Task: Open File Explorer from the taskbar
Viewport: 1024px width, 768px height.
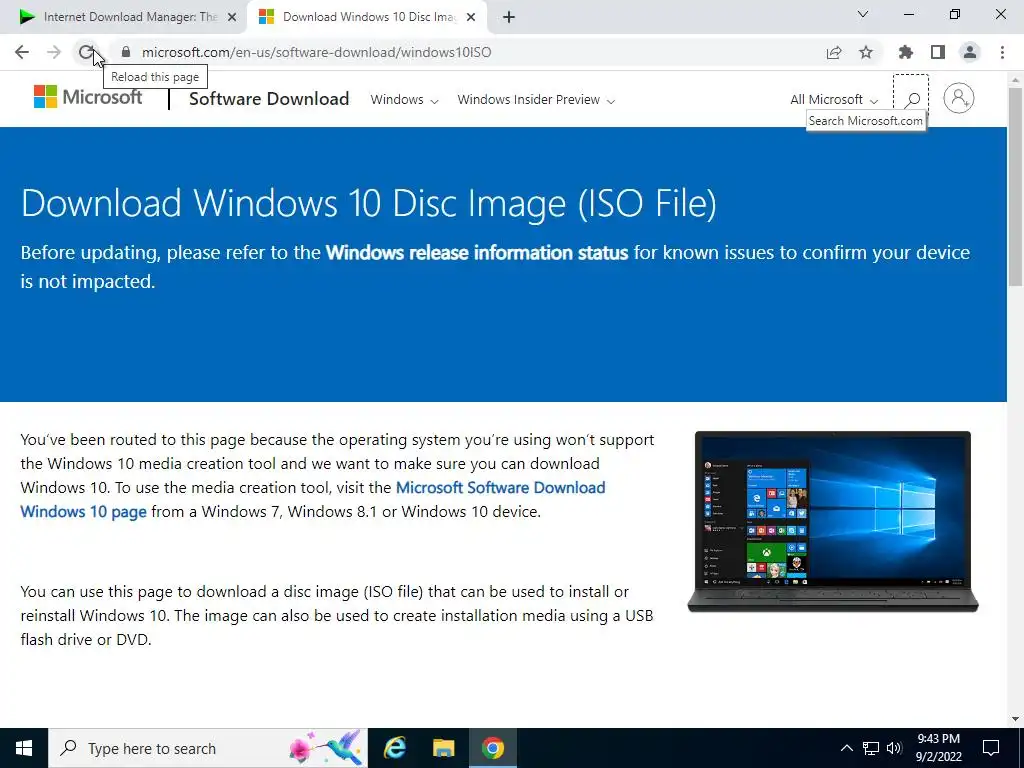Action: click(443, 748)
